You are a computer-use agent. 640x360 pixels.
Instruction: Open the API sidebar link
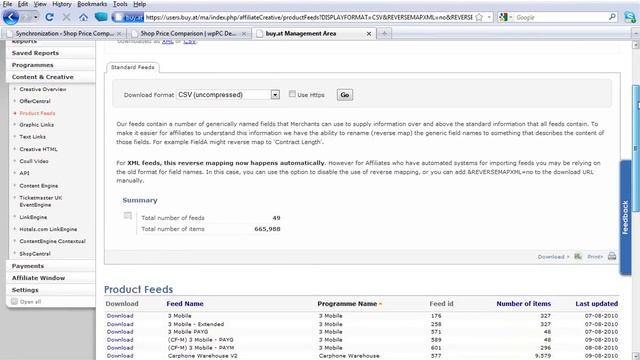[x=24, y=173]
